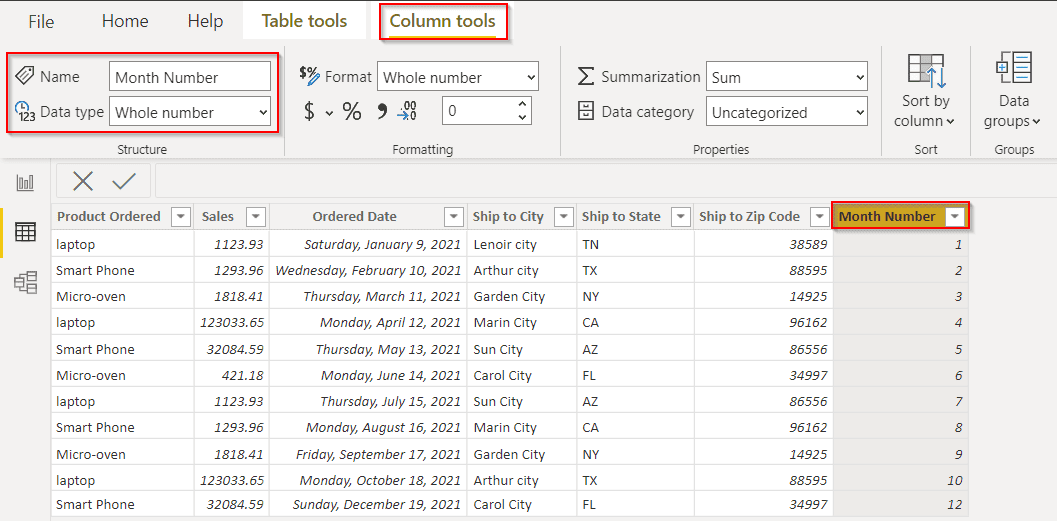Open the Month Number column filter dropdown

coord(955,216)
